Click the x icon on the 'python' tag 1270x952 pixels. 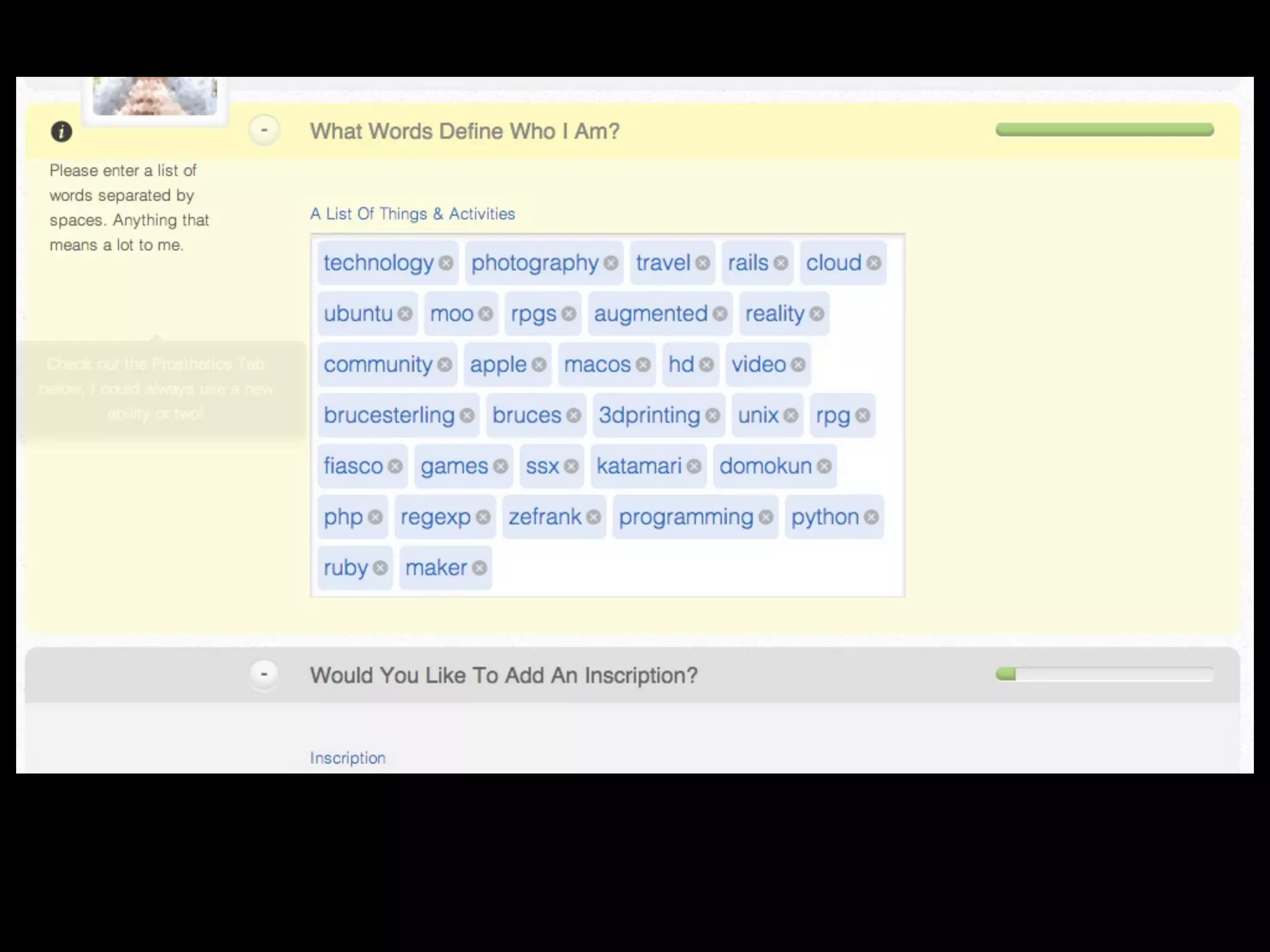point(871,517)
